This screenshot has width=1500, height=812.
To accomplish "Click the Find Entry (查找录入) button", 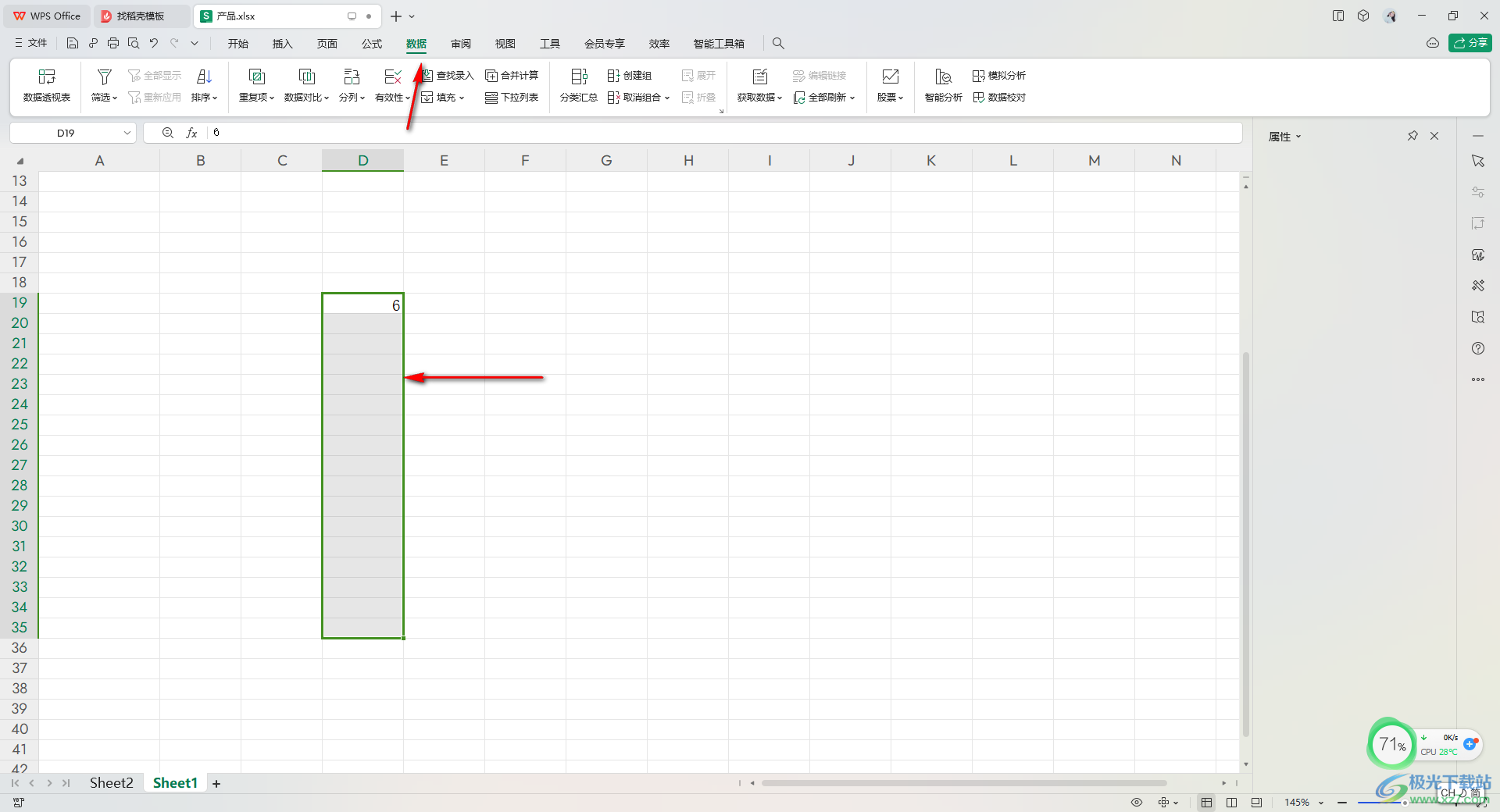I will (x=448, y=76).
